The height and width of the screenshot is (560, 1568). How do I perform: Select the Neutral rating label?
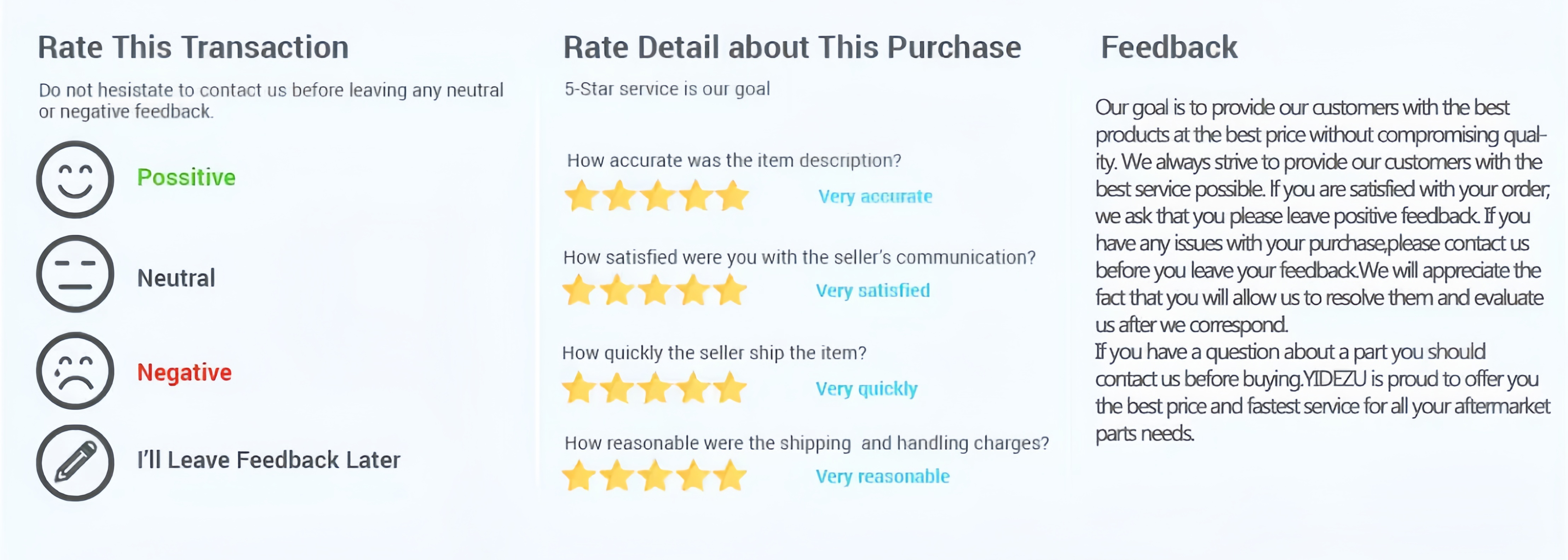[x=176, y=278]
